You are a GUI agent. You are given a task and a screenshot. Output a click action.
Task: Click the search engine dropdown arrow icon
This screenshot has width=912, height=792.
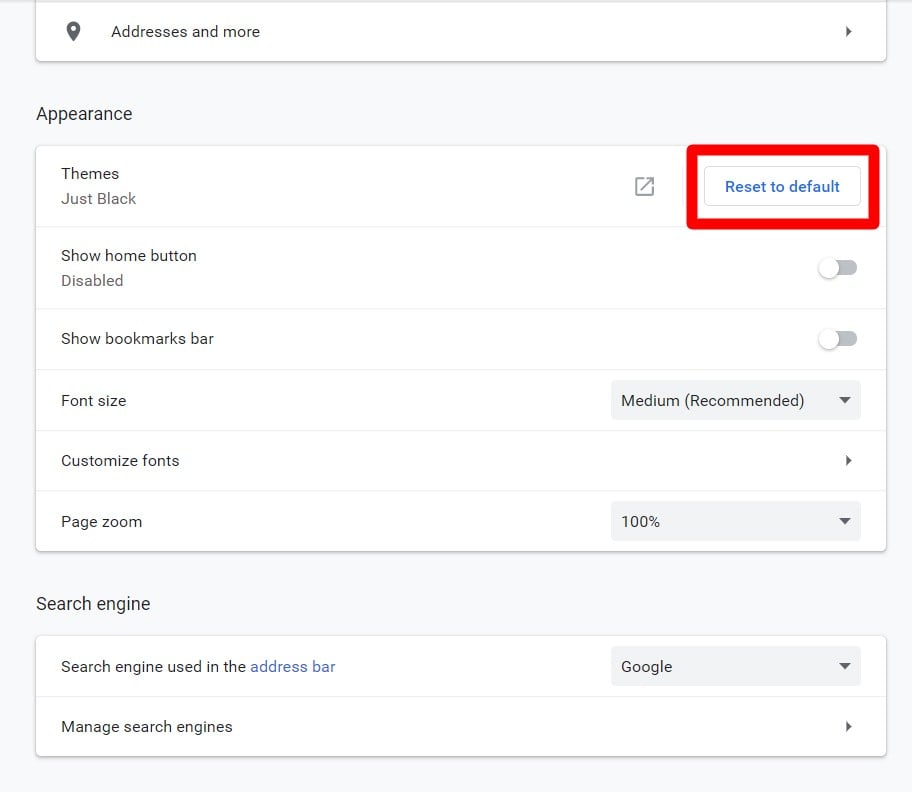click(845, 666)
